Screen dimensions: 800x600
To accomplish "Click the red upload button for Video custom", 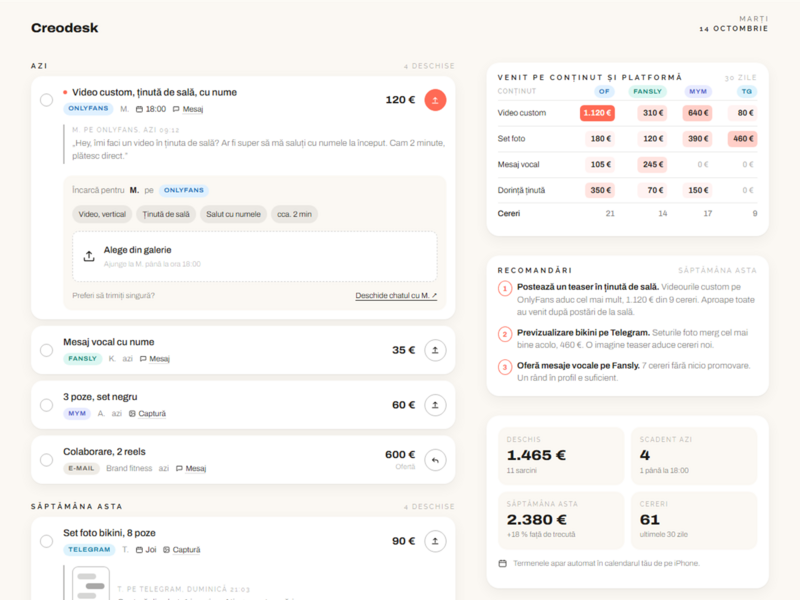I will (x=435, y=100).
